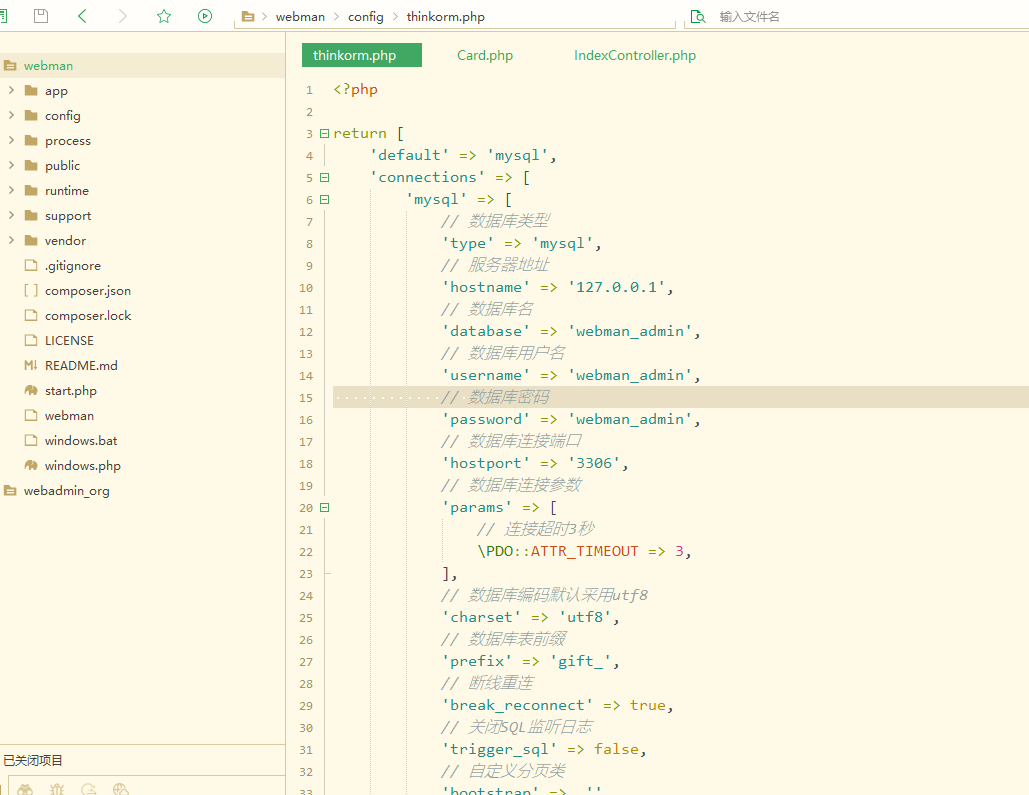Click the file search magnifier icon
This screenshot has width=1029, height=795.
tap(698, 16)
